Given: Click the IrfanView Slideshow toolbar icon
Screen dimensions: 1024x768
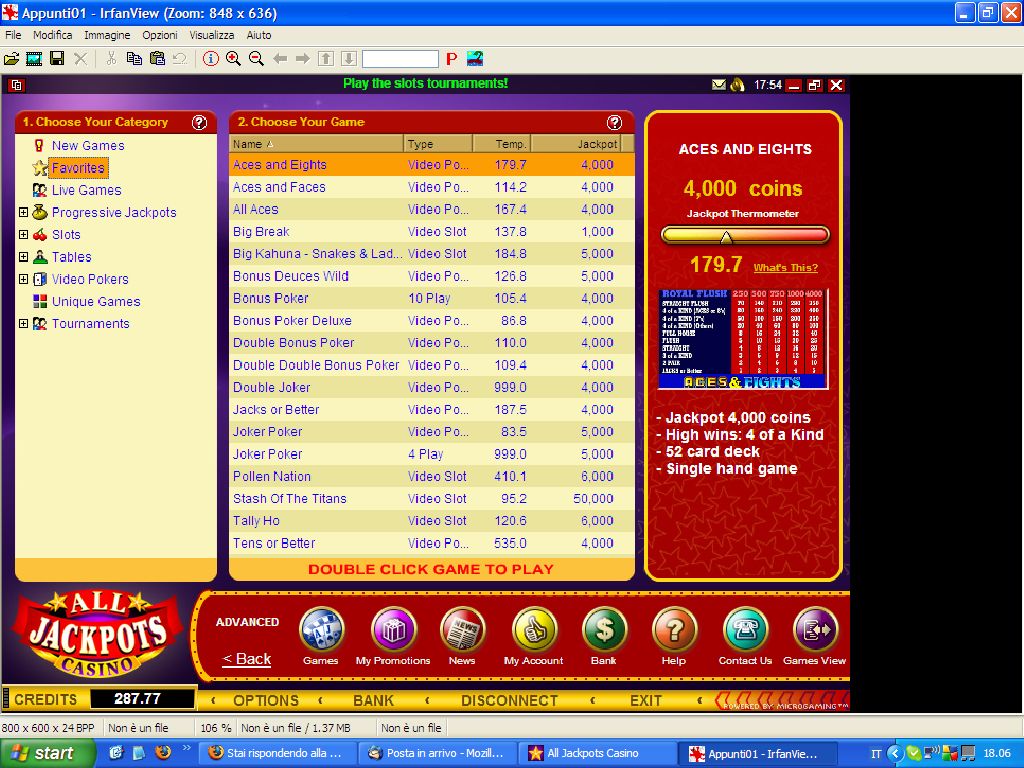Looking at the screenshot, I should [34, 59].
